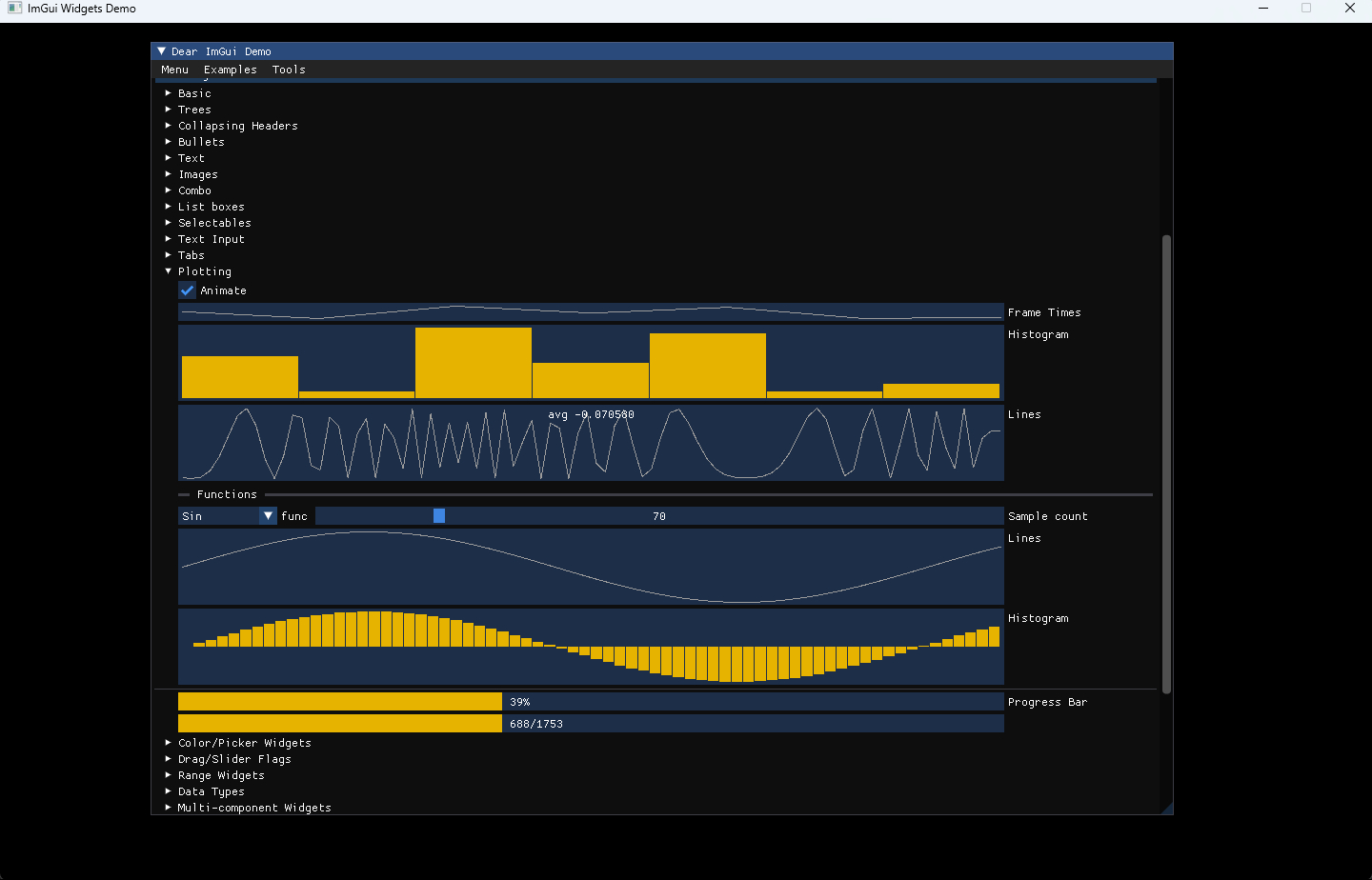
Task: Click the Functions separator label
Action: coord(227,494)
